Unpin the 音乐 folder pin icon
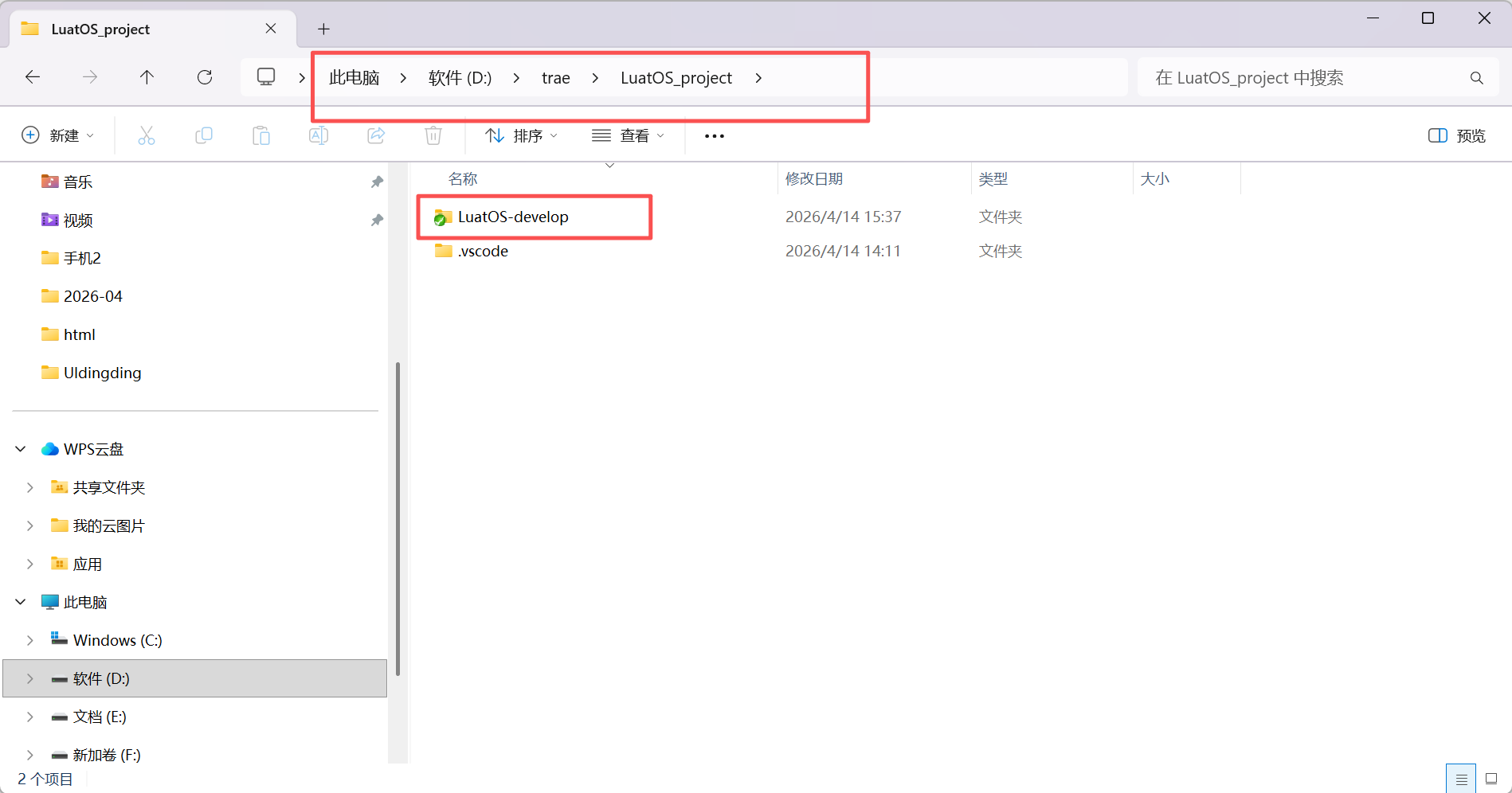1512x793 pixels. point(377,182)
